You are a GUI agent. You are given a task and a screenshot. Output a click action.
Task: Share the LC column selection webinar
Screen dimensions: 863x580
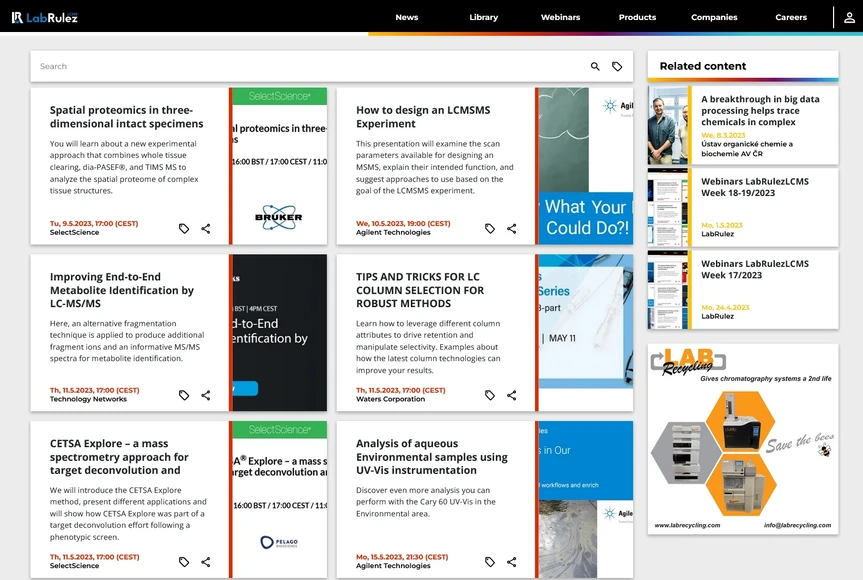coord(511,395)
